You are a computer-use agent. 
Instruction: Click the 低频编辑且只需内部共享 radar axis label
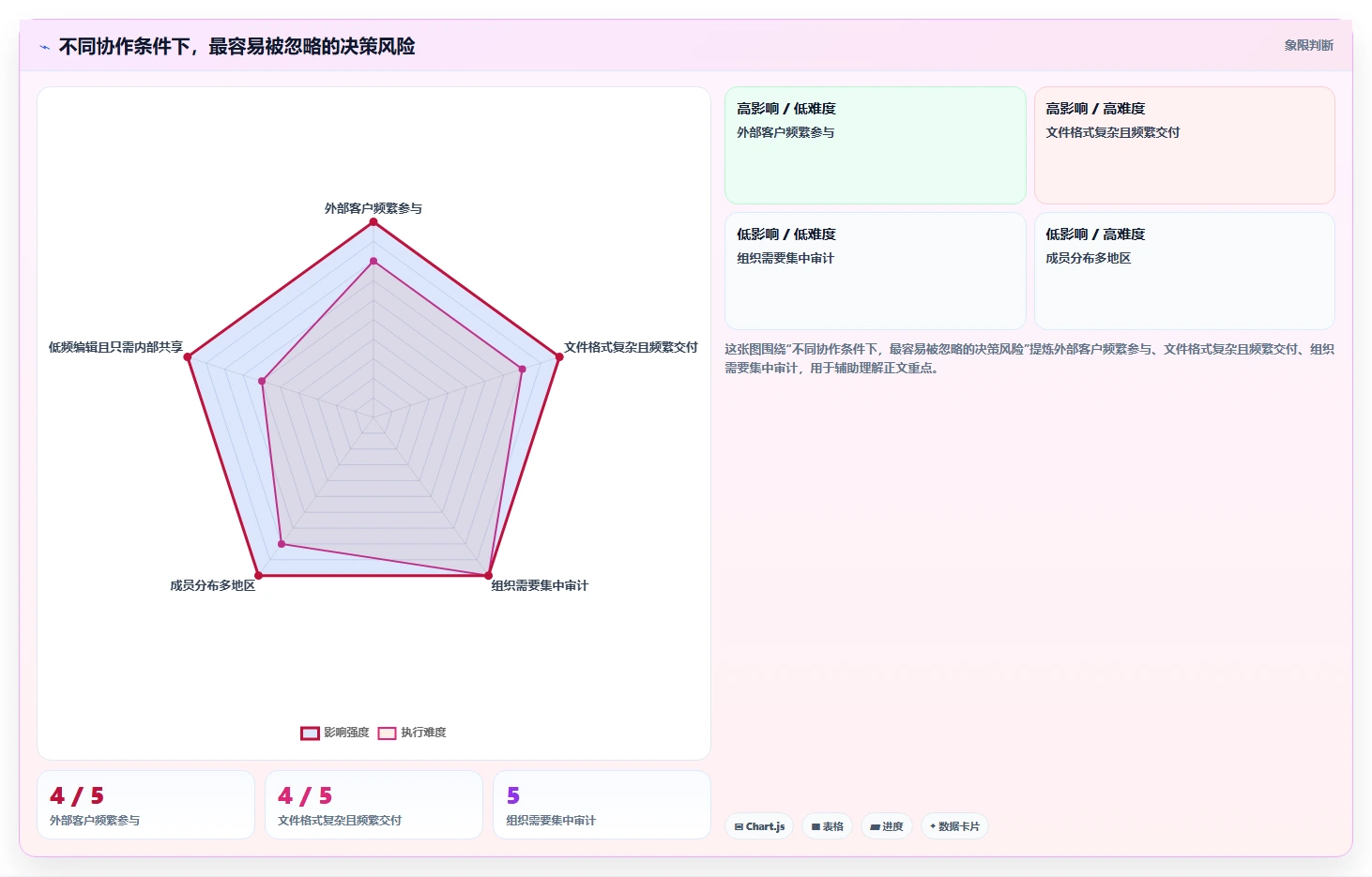tap(115, 347)
